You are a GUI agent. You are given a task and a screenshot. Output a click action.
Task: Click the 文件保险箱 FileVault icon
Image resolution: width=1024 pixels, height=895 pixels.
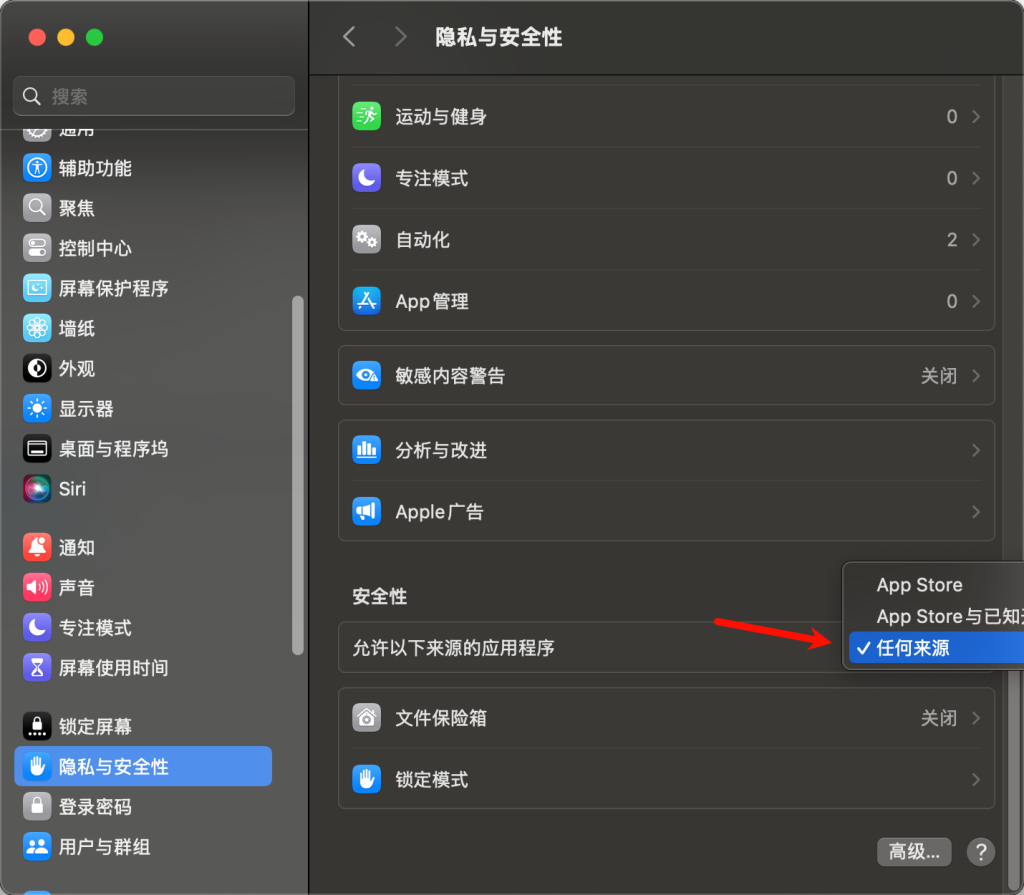(367, 718)
